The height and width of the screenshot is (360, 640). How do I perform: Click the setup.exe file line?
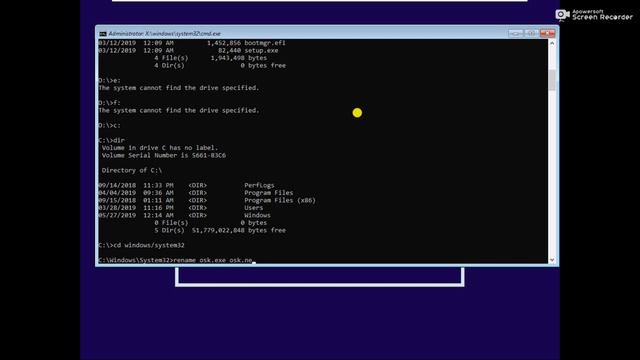coord(188,51)
